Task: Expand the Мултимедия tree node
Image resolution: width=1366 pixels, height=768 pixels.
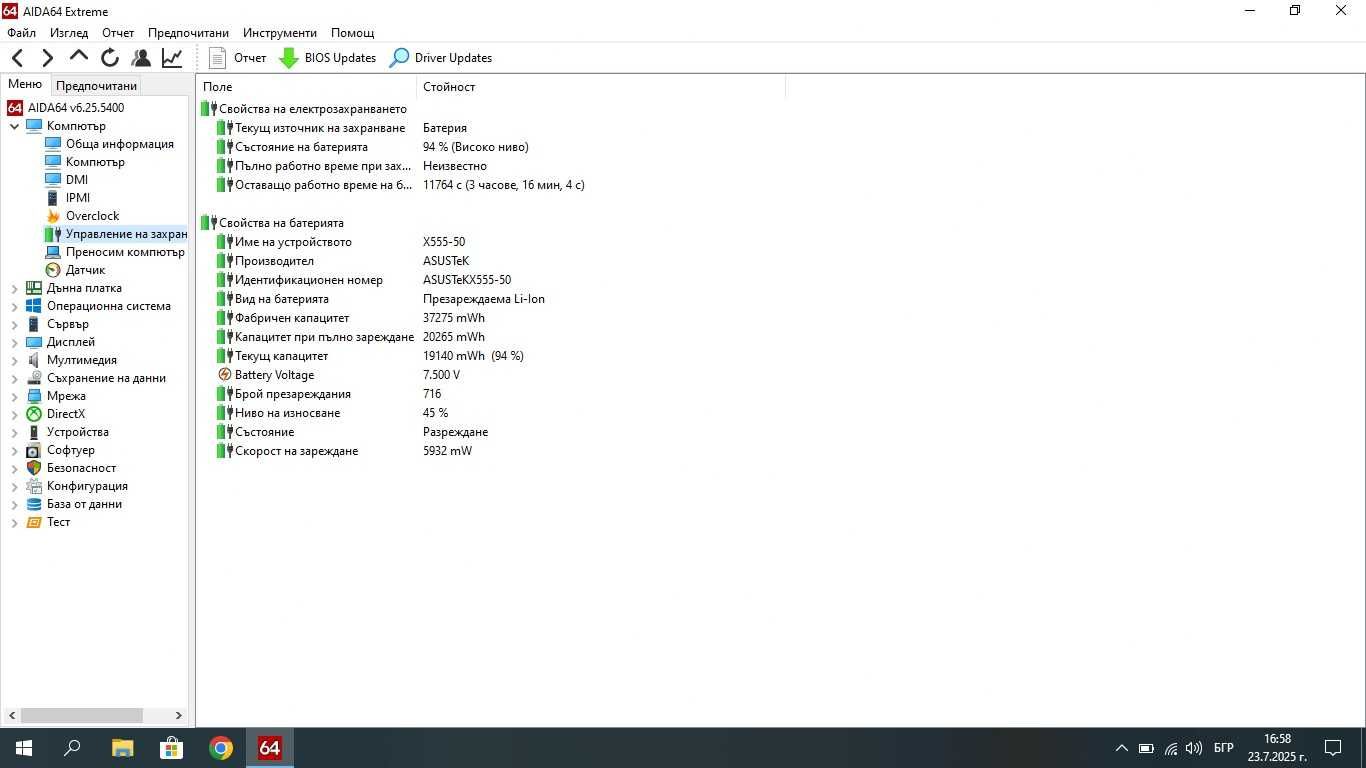Action: (x=15, y=360)
